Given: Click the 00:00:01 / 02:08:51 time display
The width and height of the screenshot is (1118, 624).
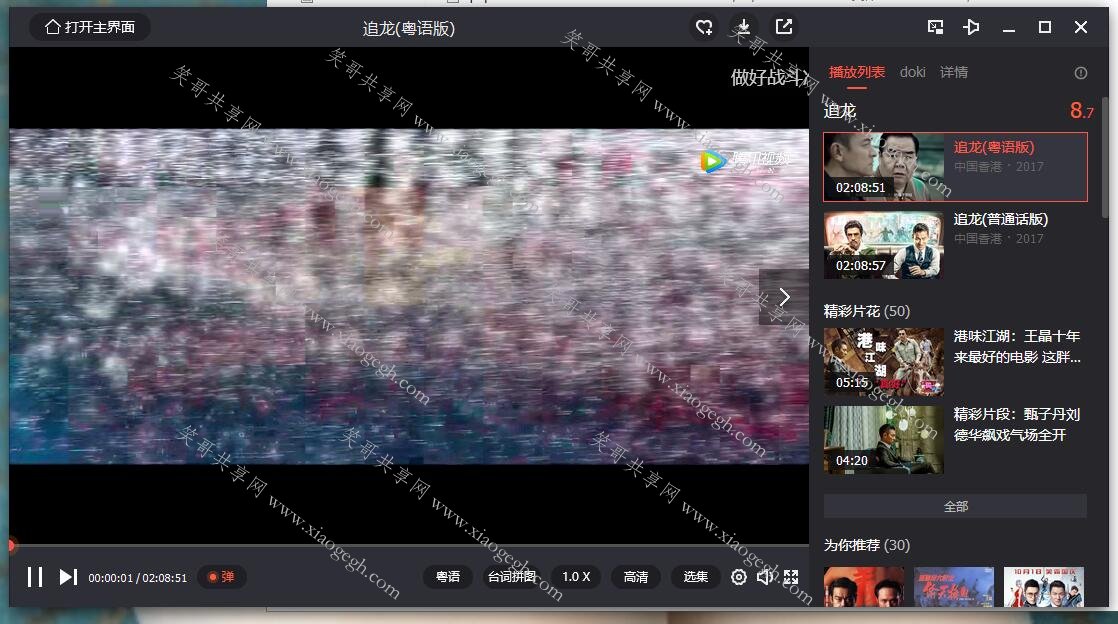Looking at the screenshot, I should (138, 578).
